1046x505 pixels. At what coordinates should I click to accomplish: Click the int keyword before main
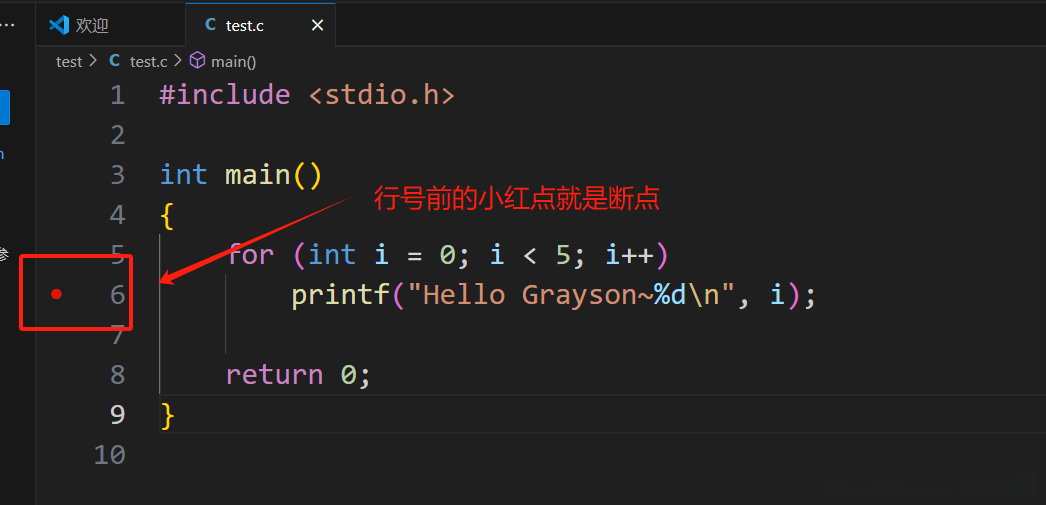(183, 175)
